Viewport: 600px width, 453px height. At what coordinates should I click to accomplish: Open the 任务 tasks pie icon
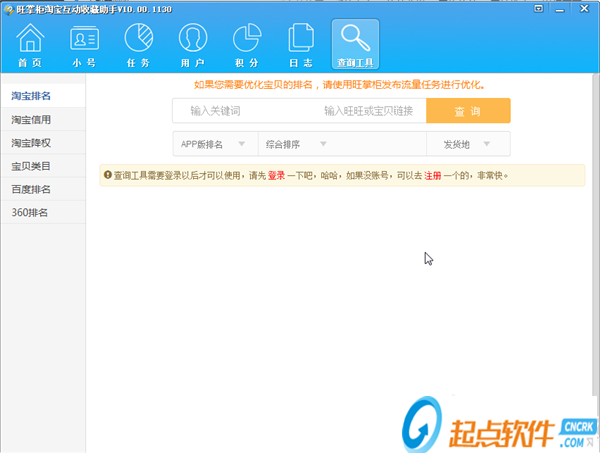139,45
